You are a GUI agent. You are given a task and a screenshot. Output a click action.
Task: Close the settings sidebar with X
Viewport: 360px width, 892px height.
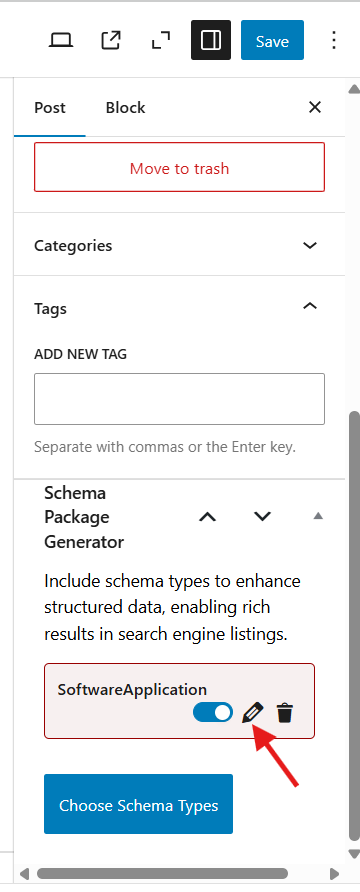(x=315, y=107)
